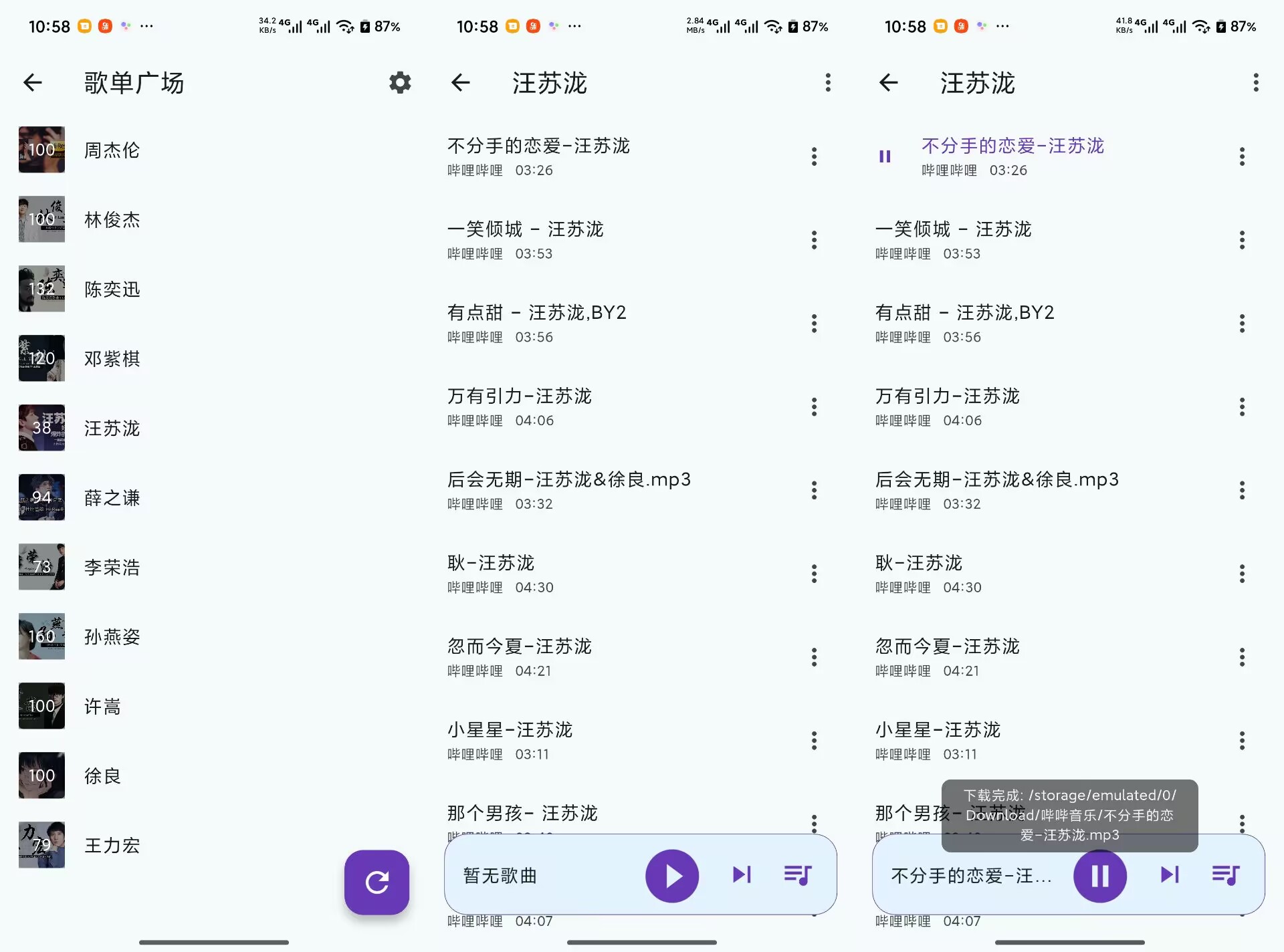
Task: Open options menu for 万有引力-汪苏泷
Action: pyautogui.click(x=814, y=406)
